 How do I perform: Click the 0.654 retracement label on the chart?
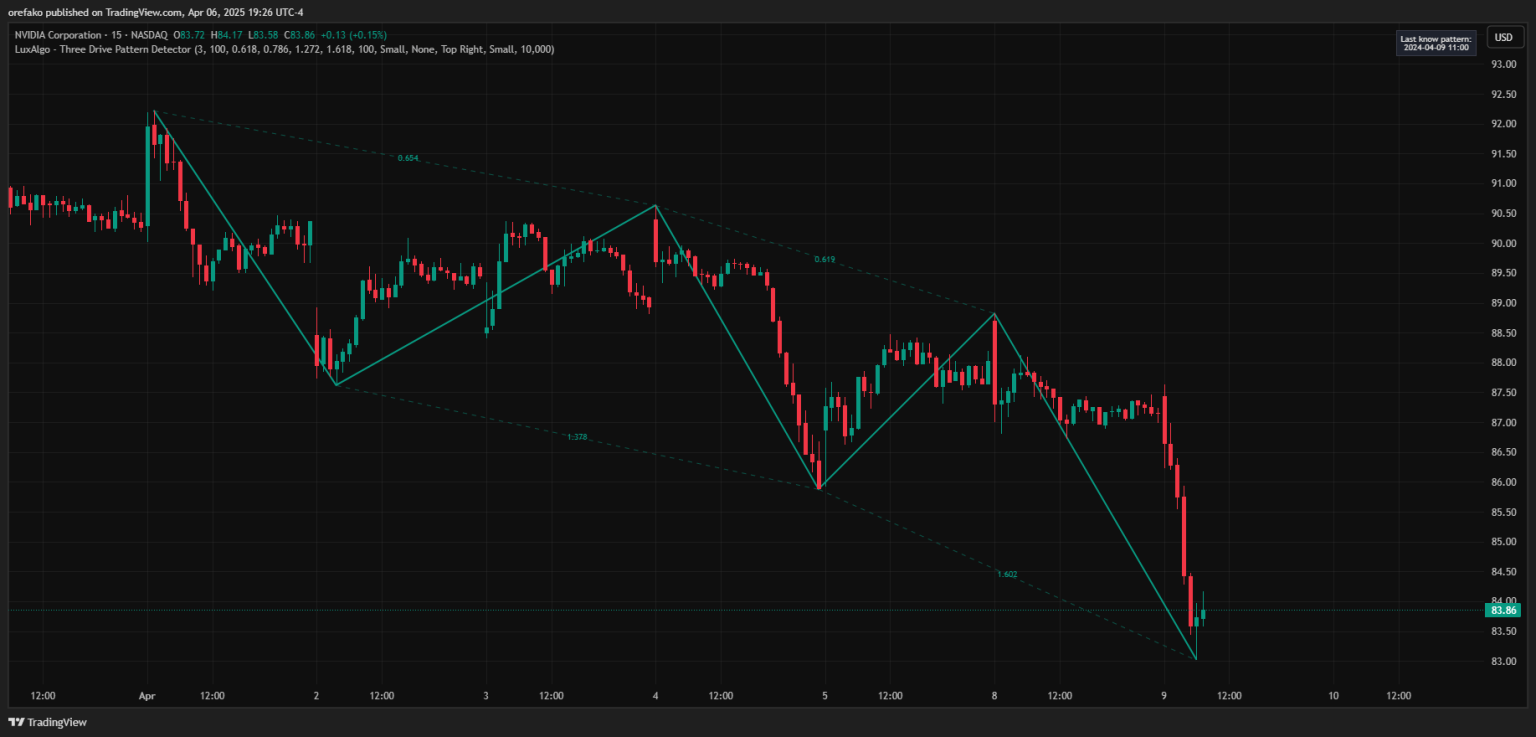pyautogui.click(x=409, y=156)
